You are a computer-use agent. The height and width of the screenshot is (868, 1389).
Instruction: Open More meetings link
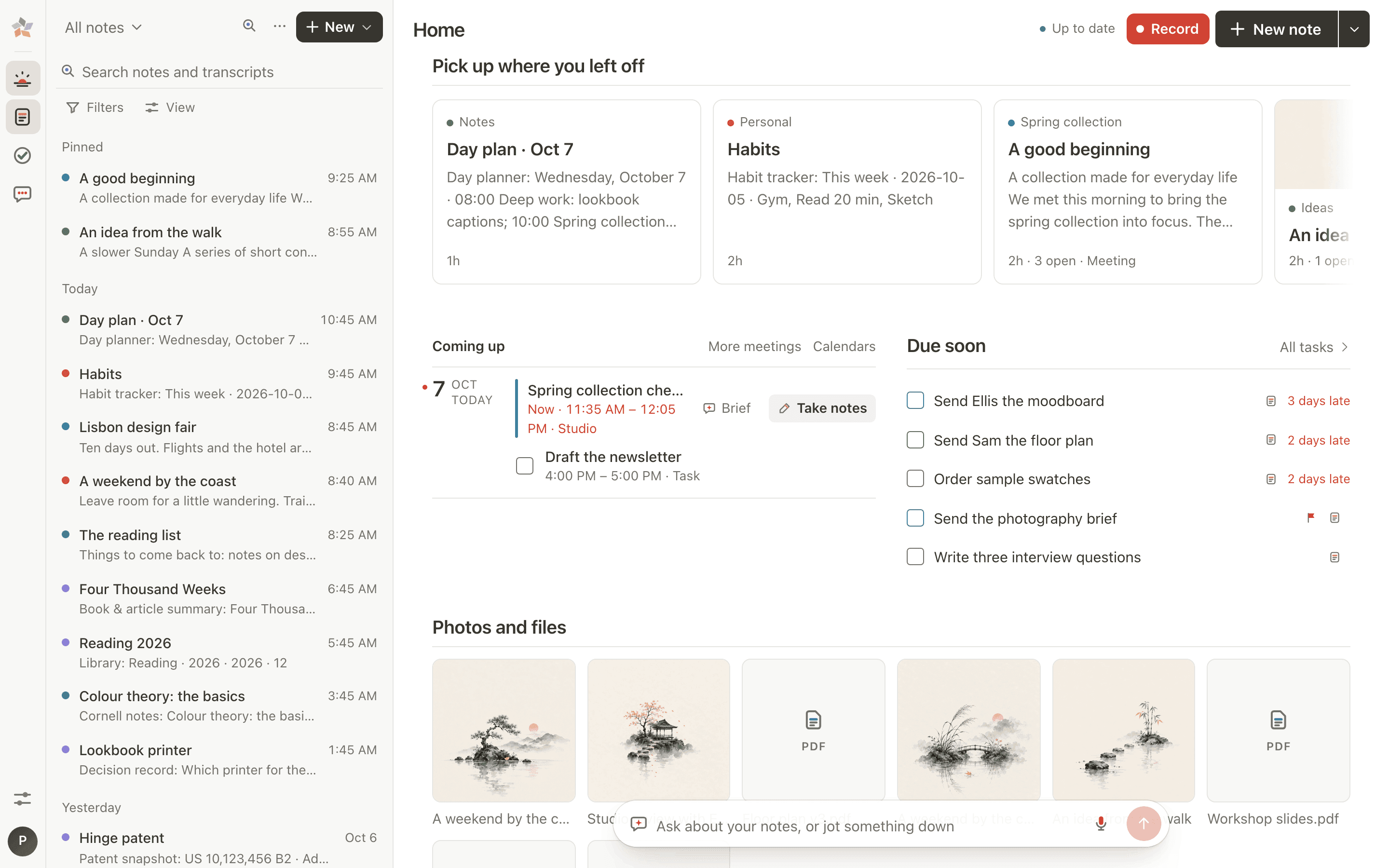coord(754,346)
